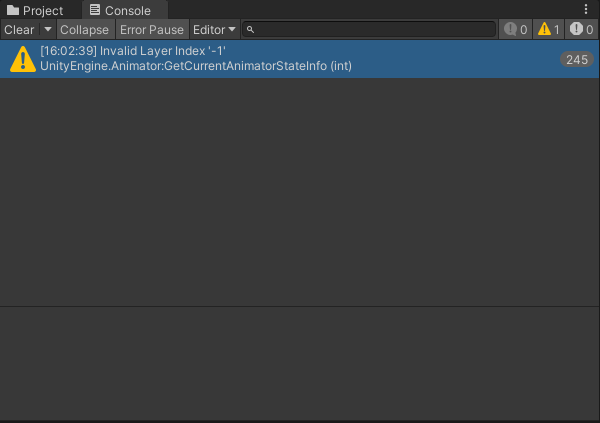Toggle the warning message count filter
This screenshot has height=423, width=600.
pyautogui.click(x=549, y=30)
